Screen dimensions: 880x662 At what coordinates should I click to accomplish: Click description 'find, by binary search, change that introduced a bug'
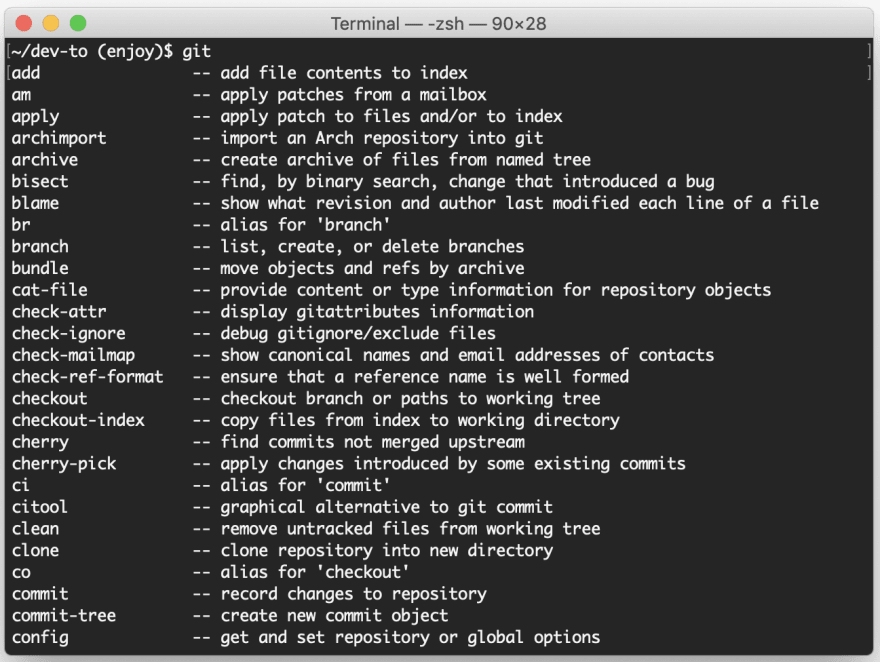(x=467, y=182)
